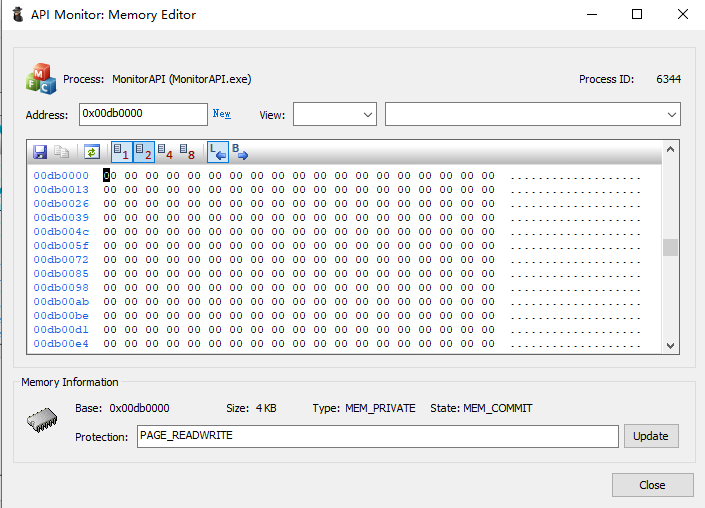
Task: Click Base value 0x00db0000
Action: (x=139, y=408)
